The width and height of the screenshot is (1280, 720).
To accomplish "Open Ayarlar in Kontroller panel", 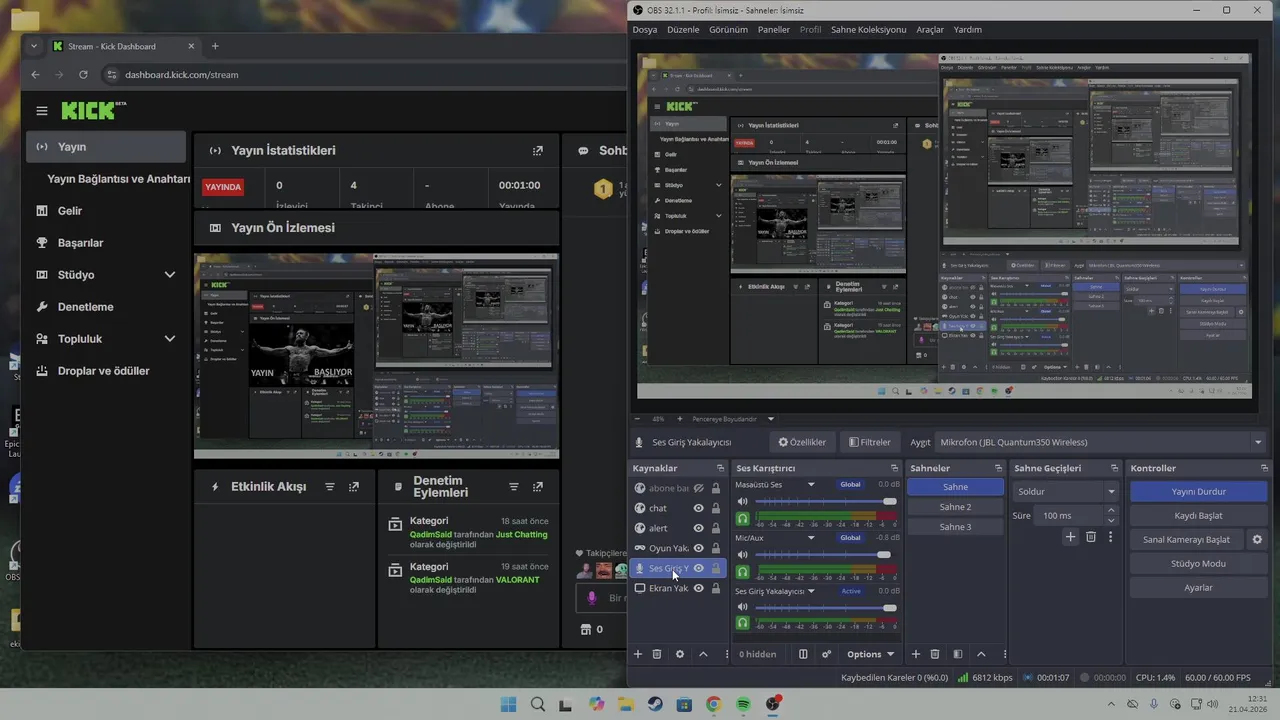I will pyautogui.click(x=1198, y=587).
